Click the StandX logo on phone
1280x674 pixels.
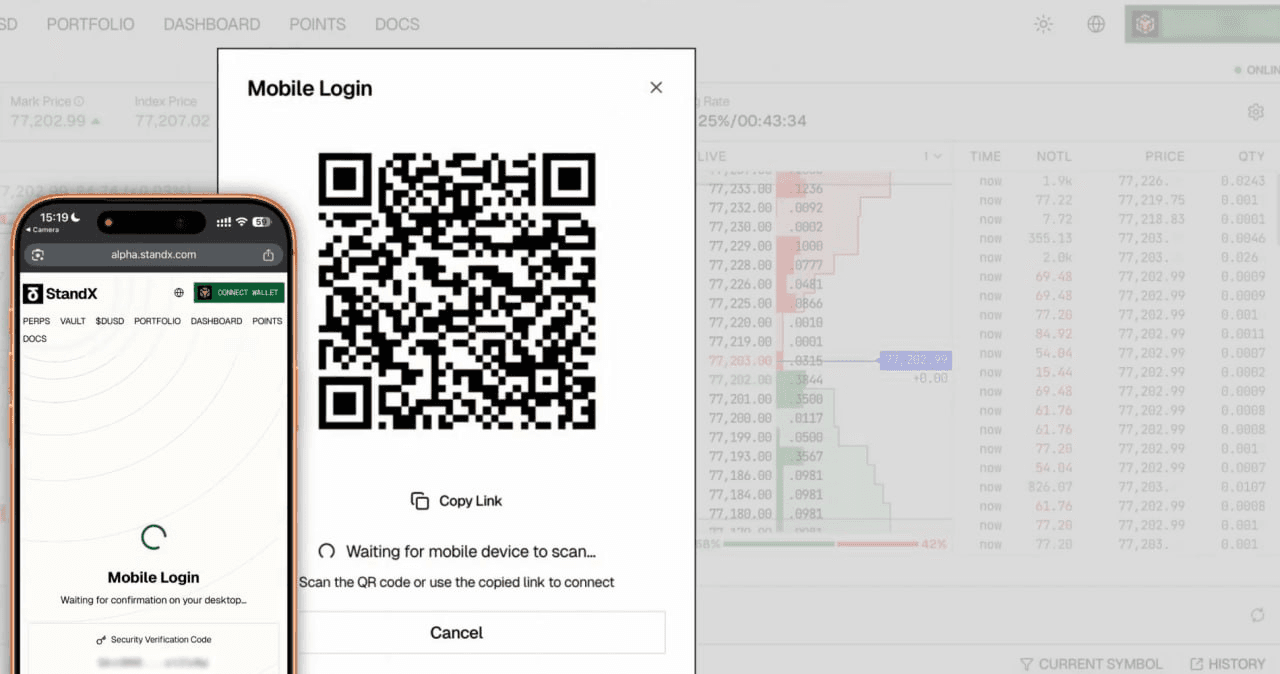pyautogui.click(x=60, y=293)
